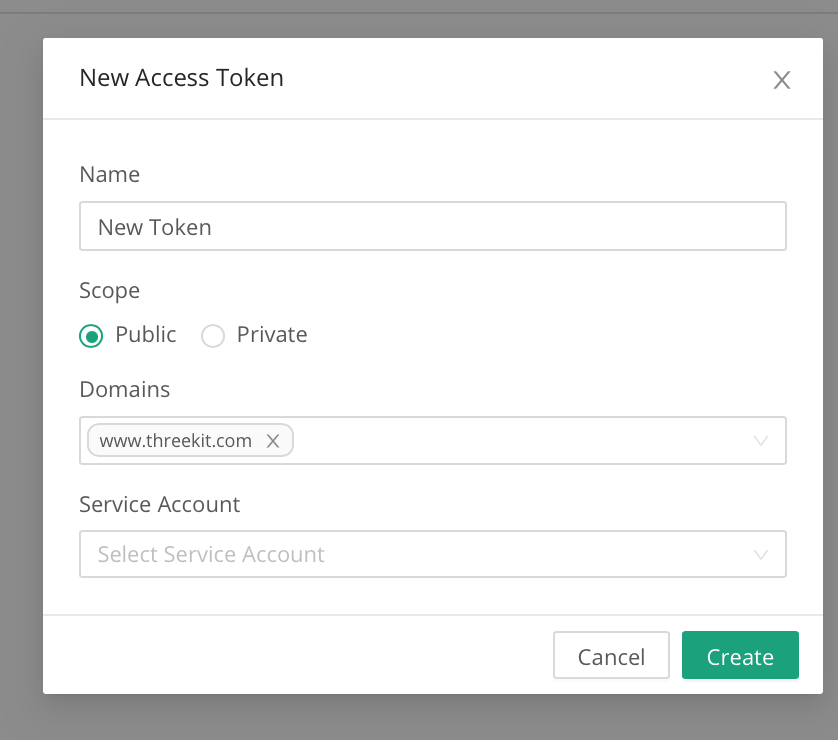Select the Public scope radio button

[91, 336]
